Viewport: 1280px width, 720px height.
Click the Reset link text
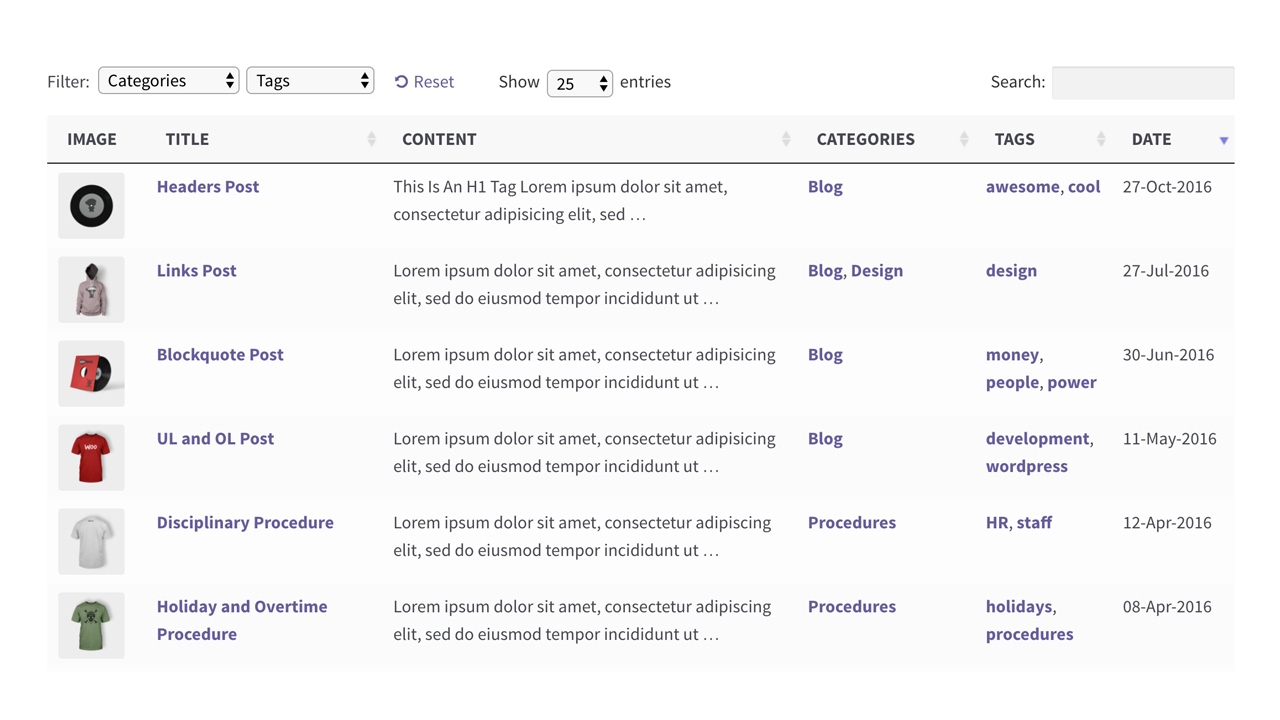434,82
